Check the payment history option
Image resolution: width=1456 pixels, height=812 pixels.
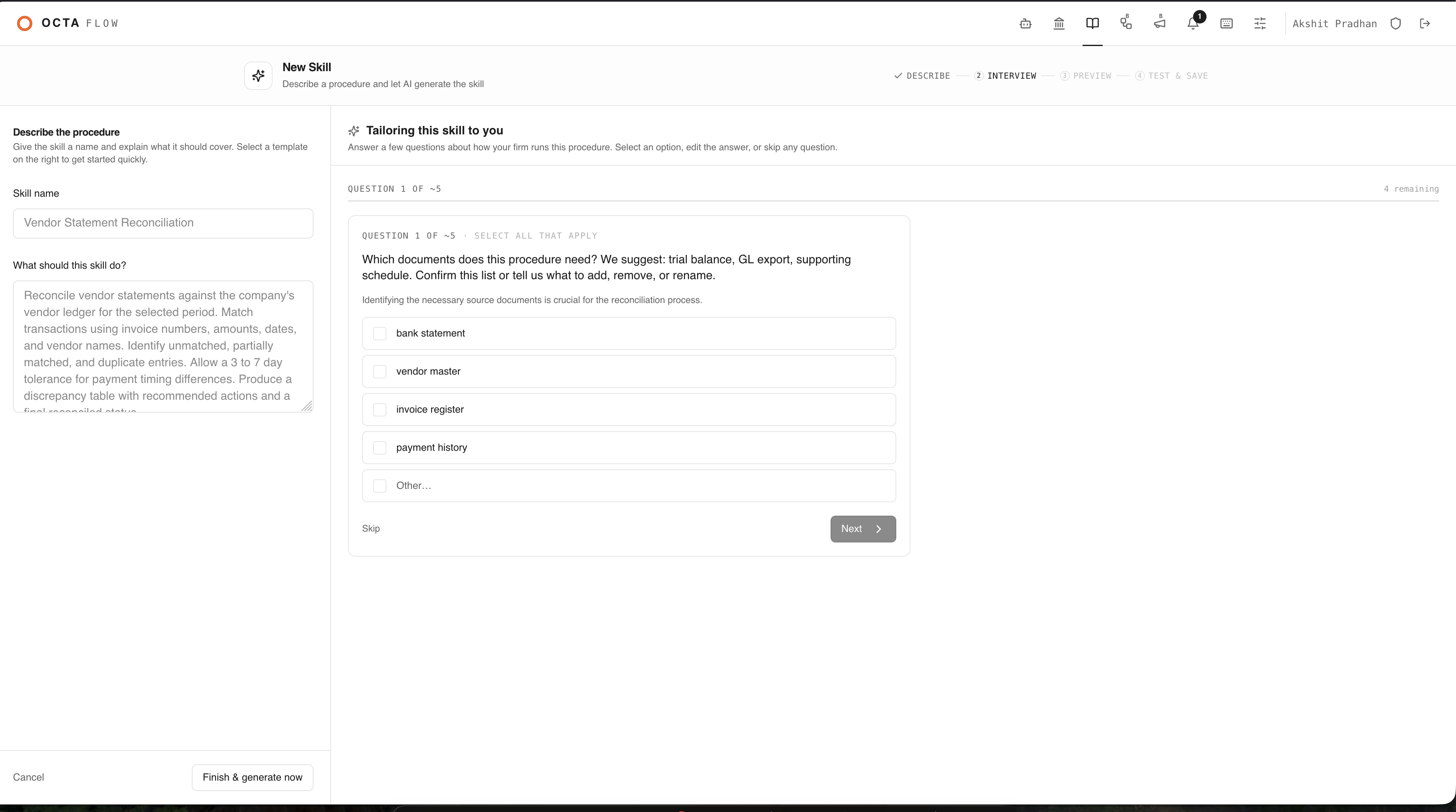pos(628,447)
